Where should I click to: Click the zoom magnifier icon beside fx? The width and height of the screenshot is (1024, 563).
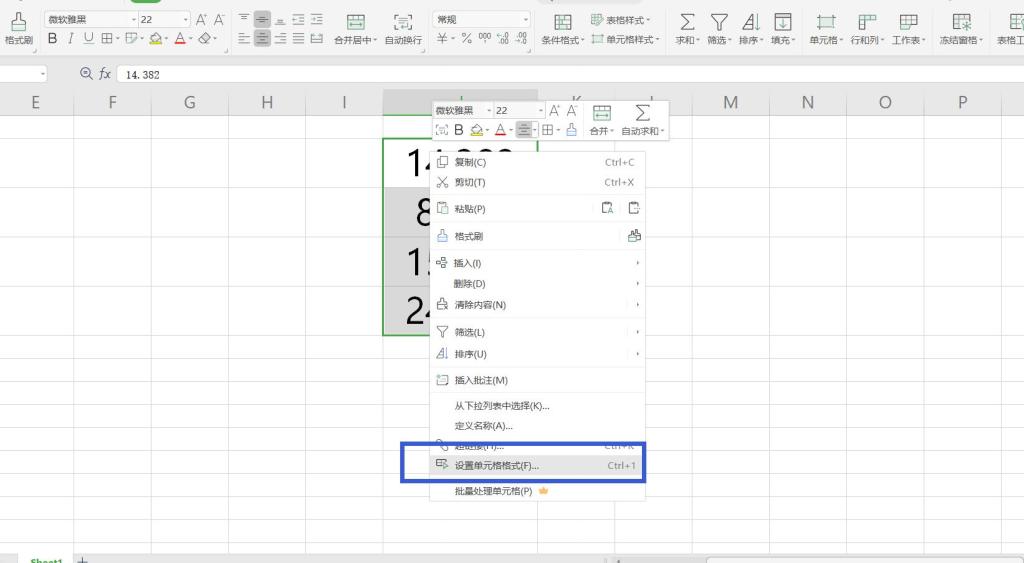pyautogui.click(x=85, y=74)
